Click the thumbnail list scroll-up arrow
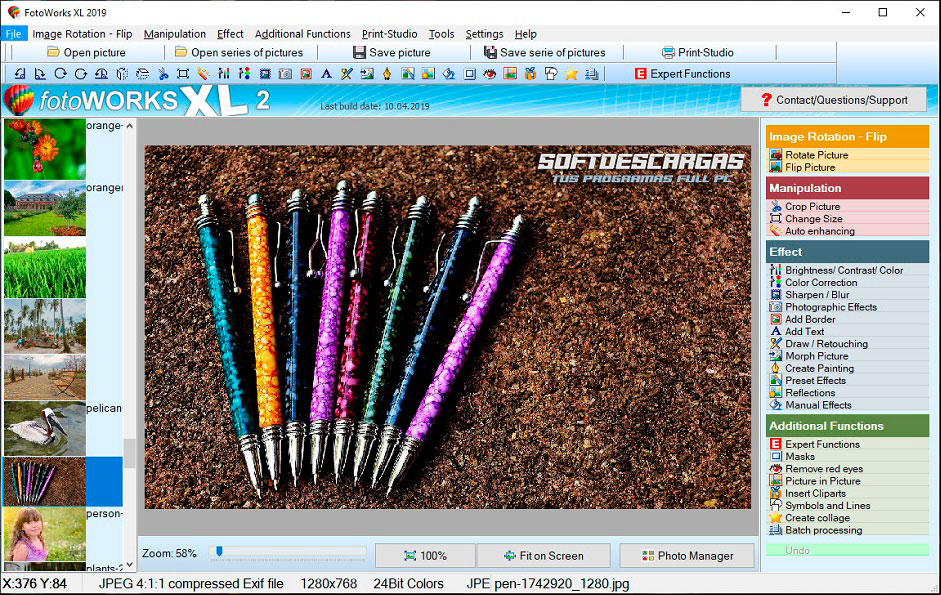Image resolution: width=941 pixels, height=595 pixels. (129, 126)
